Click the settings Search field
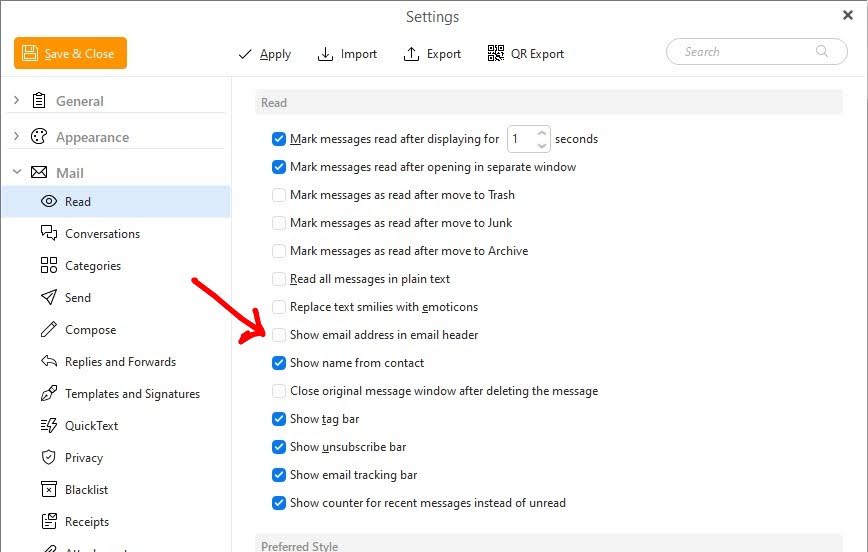The height and width of the screenshot is (552, 868). 750,52
